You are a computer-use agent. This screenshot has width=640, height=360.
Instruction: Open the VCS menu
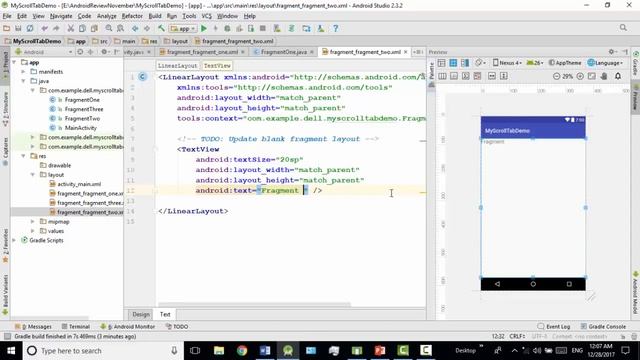[207, 16]
